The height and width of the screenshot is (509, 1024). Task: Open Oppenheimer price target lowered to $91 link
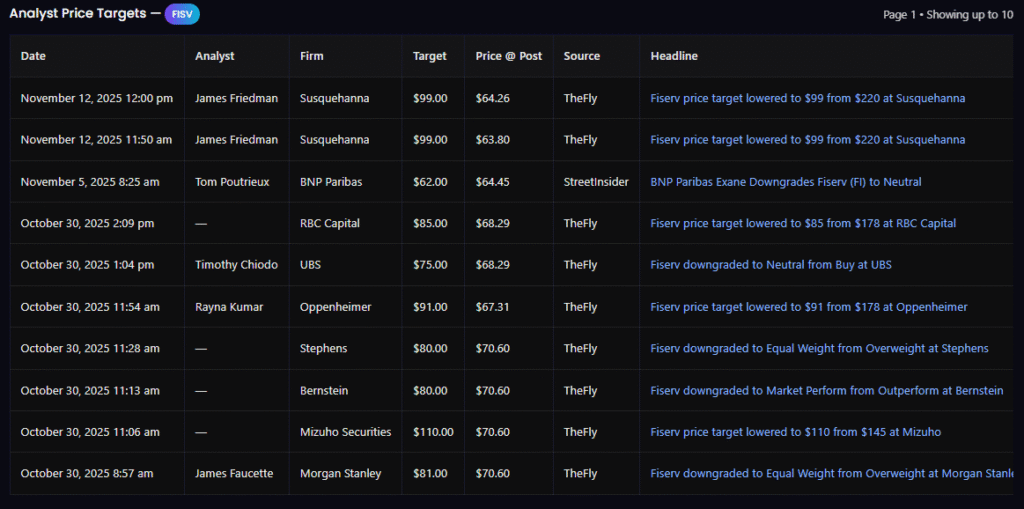(x=808, y=307)
